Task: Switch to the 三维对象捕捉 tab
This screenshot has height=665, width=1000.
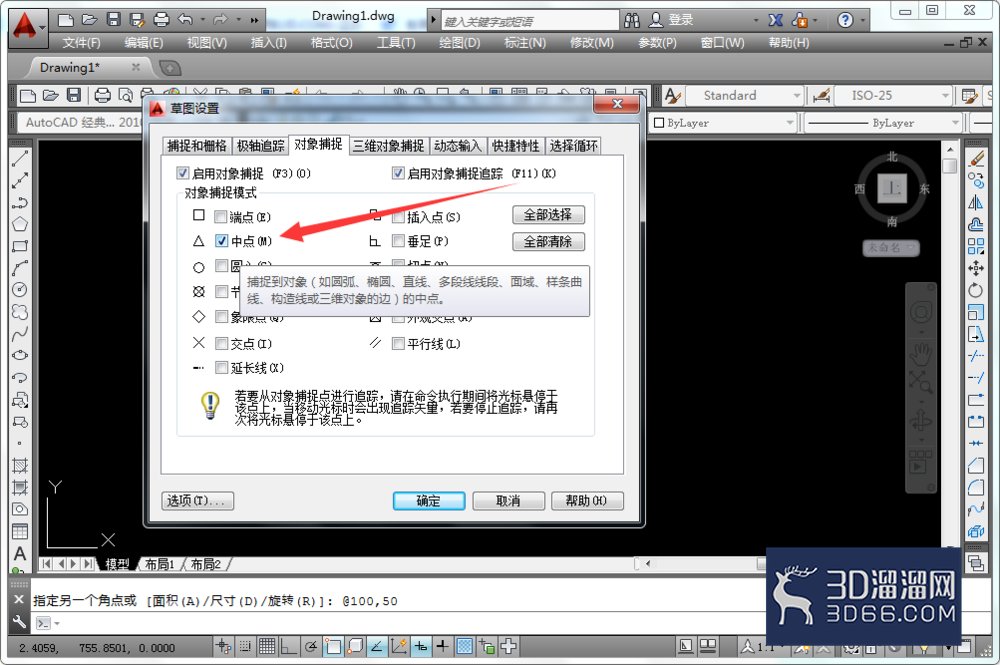Action: pyautogui.click(x=388, y=146)
